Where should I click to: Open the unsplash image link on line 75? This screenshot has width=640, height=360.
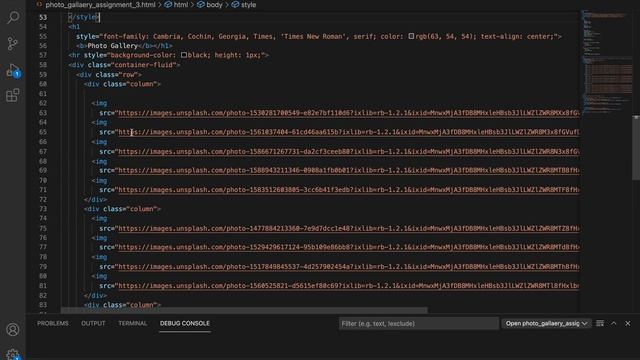click(x=348, y=229)
